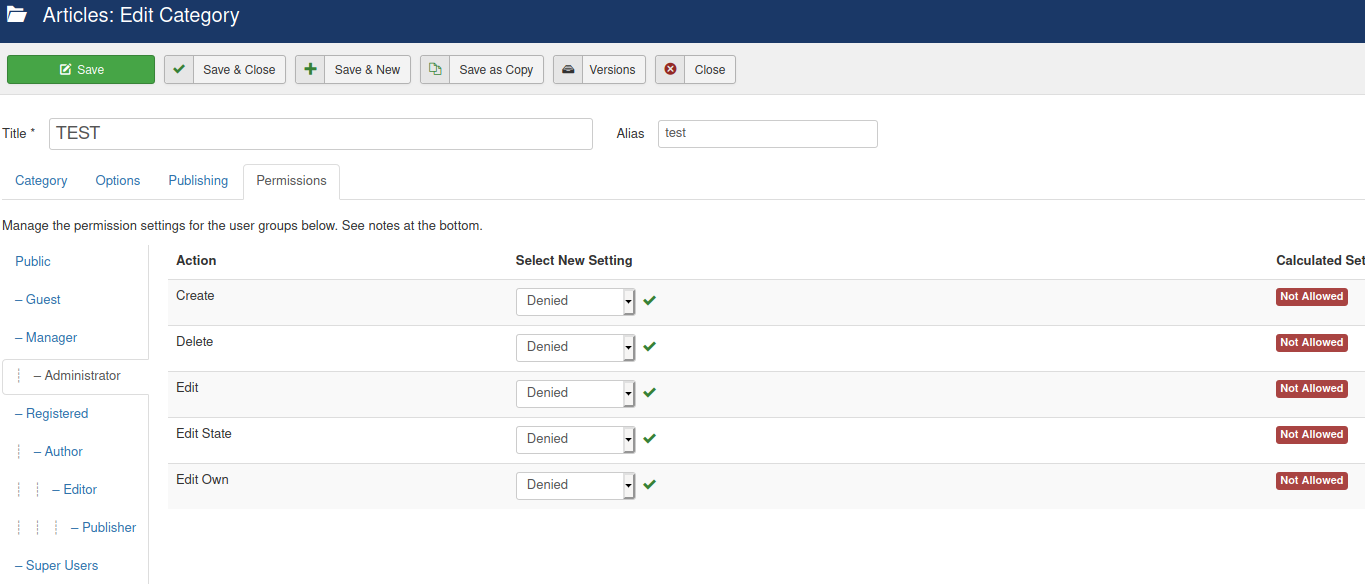Switch to the Category tab
Viewport: 1365px width, 584px height.
pos(41,181)
